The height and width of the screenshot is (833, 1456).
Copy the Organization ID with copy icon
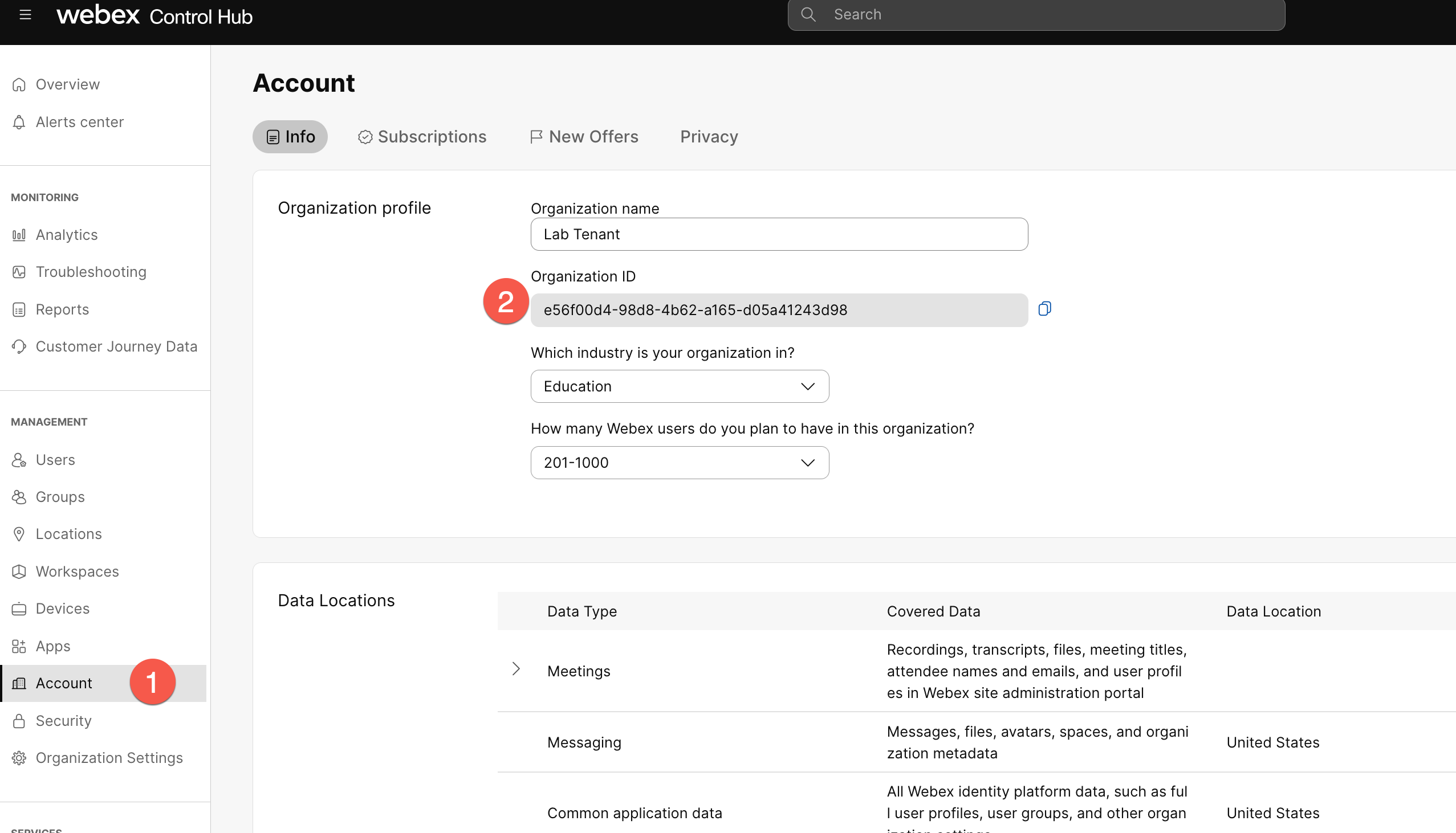click(1044, 309)
